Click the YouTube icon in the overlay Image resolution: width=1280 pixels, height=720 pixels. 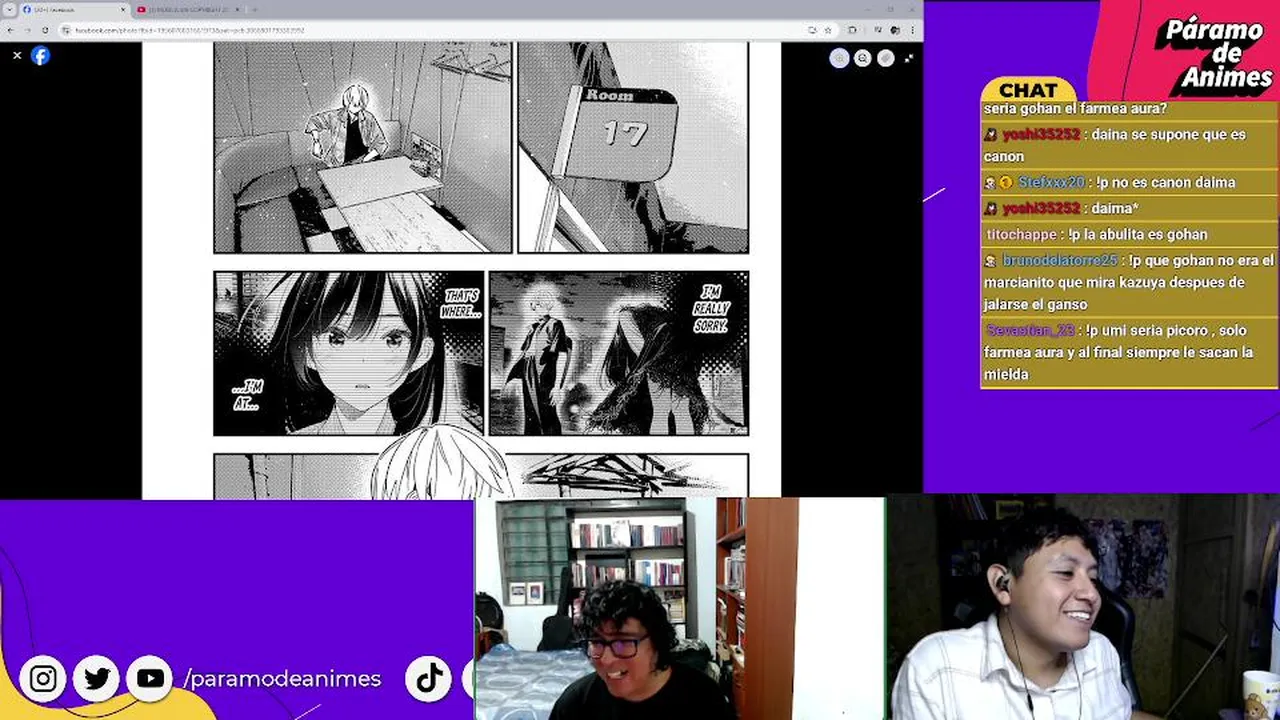[x=150, y=679]
